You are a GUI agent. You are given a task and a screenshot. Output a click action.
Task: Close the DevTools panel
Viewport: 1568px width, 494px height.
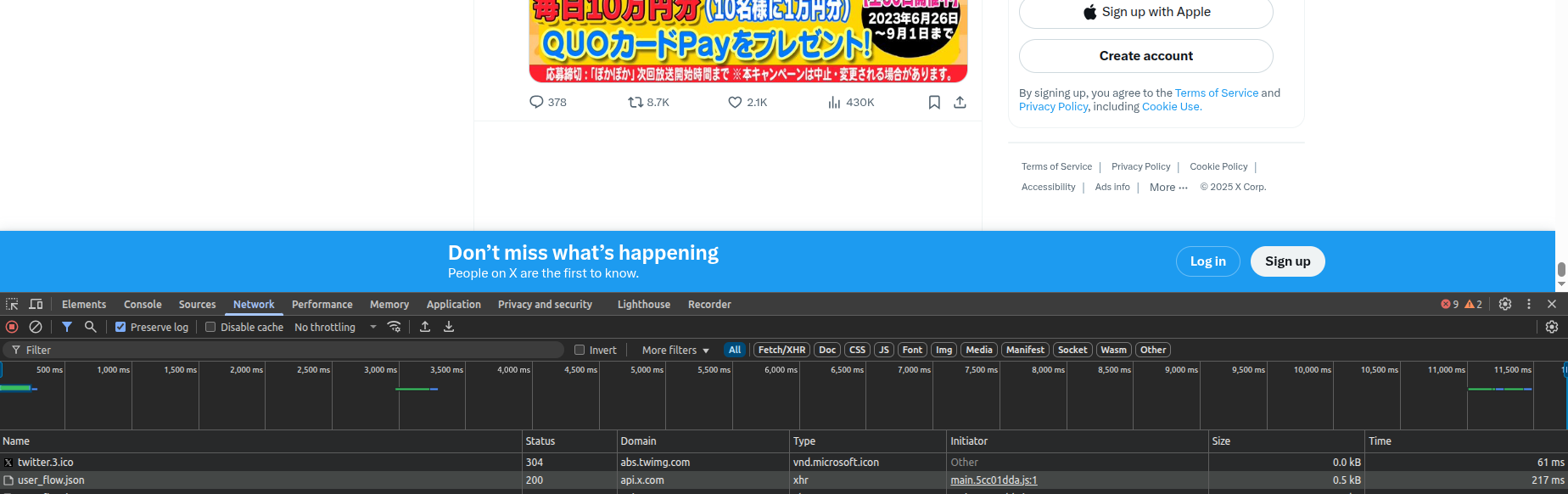click(1552, 304)
